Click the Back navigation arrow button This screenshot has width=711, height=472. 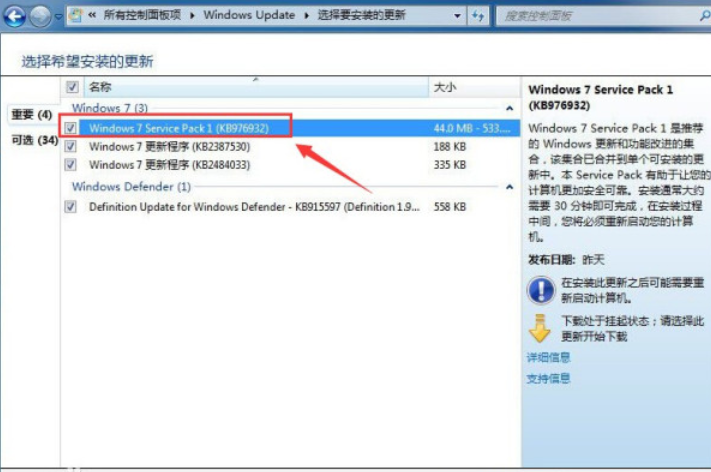coord(14,16)
